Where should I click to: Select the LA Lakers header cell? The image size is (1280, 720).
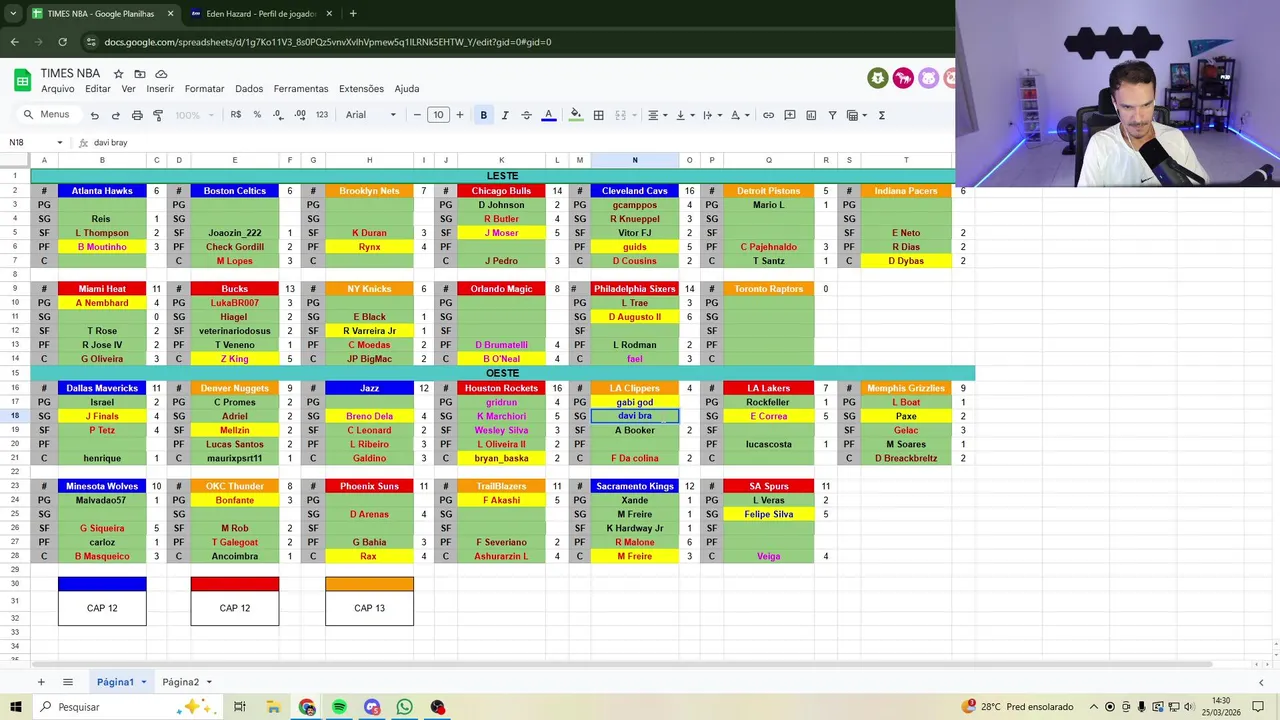[x=768, y=388]
